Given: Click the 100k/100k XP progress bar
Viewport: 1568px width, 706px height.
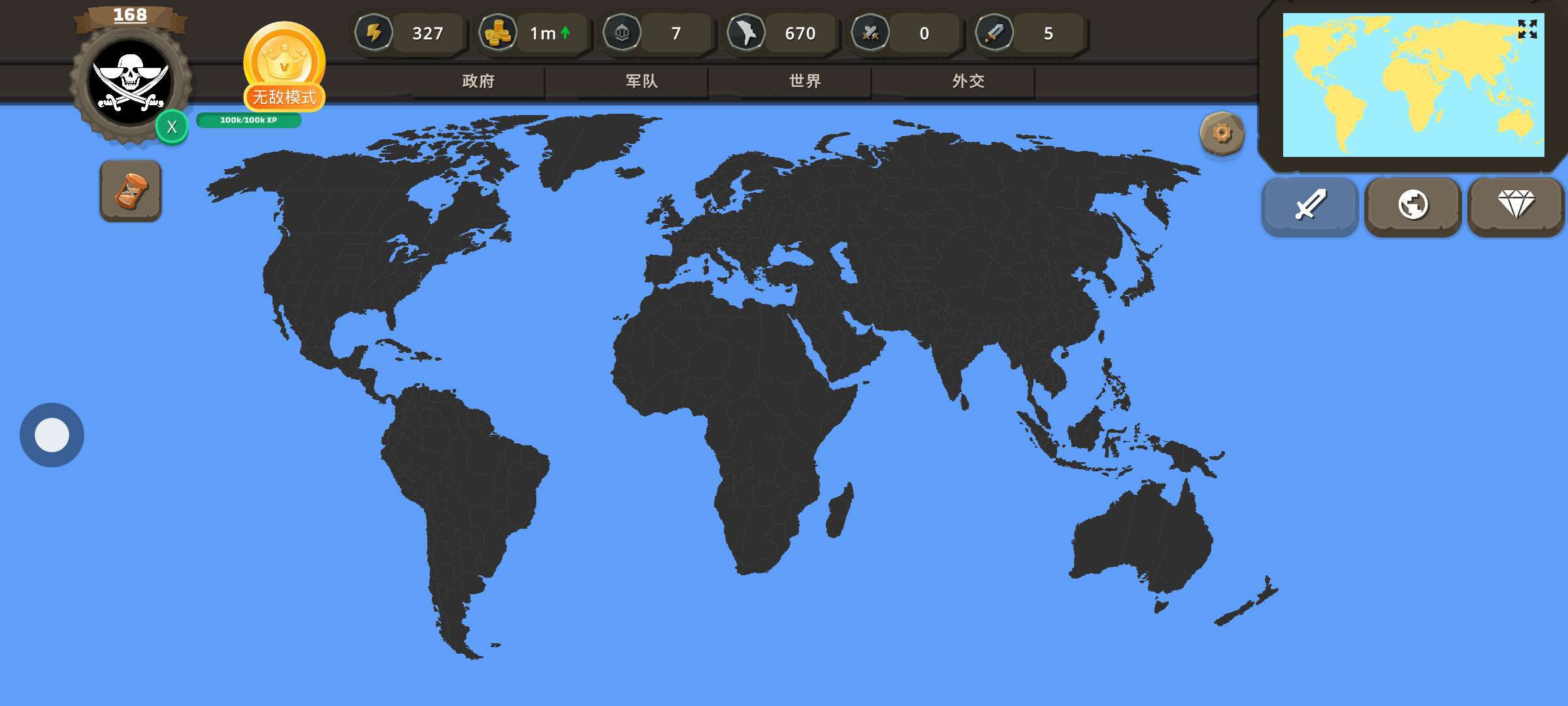Looking at the screenshot, I should pyautogui.click(x=248, y=120).
